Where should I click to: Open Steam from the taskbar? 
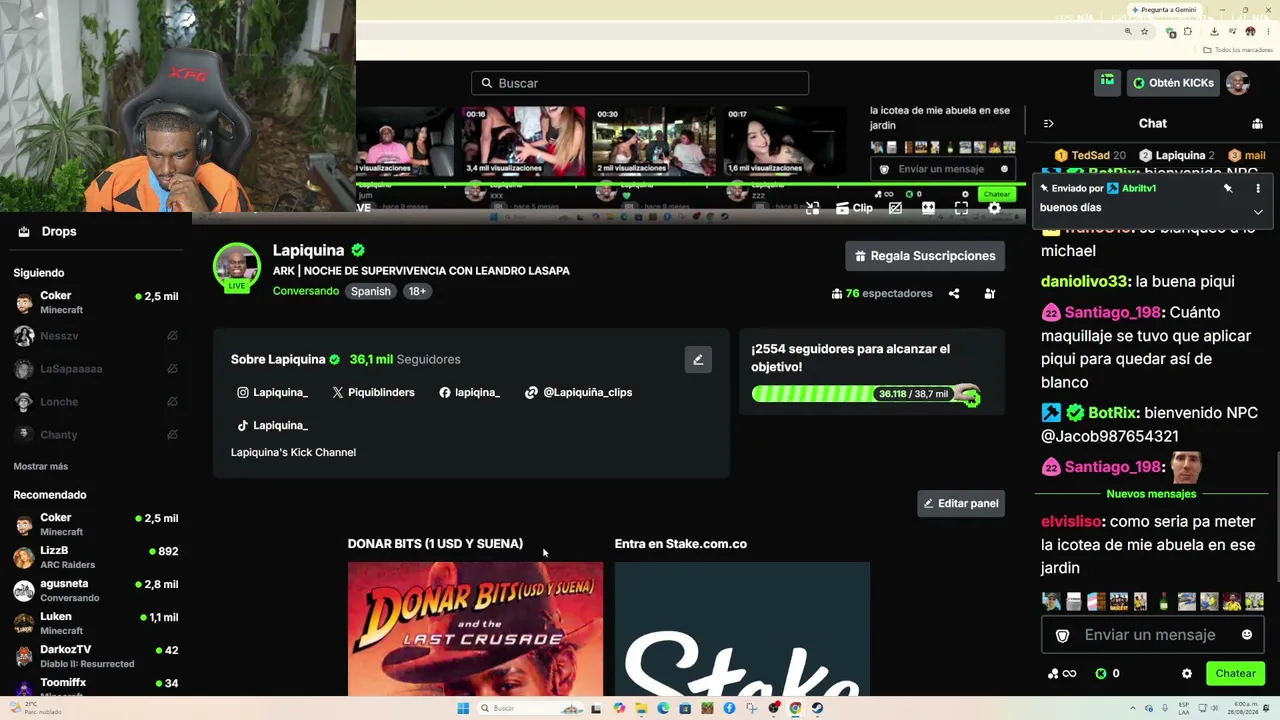coord(817,708)
